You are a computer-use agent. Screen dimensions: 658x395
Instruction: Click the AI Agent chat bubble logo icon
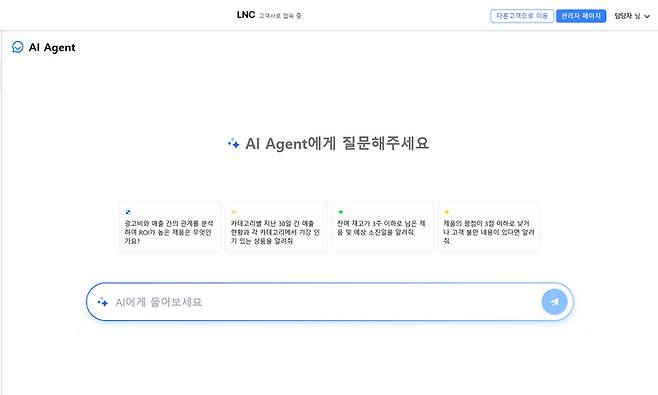(18, 47)
